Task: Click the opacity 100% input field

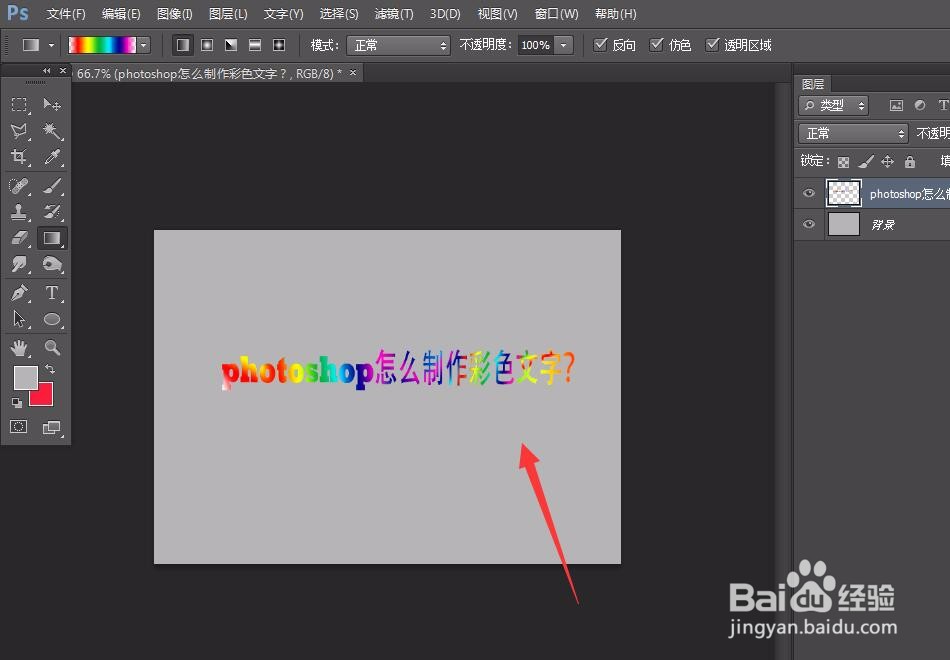Action: point(536,45)
